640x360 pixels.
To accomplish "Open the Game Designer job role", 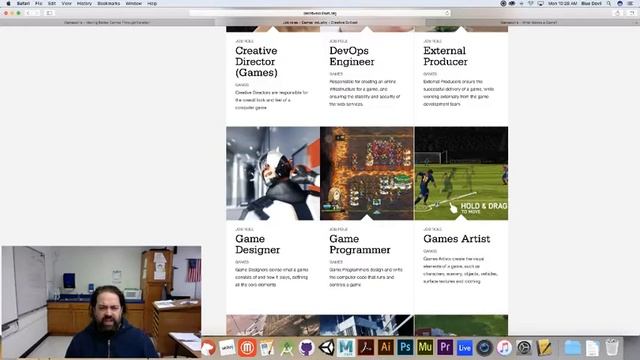I will [x=258, y=244].
